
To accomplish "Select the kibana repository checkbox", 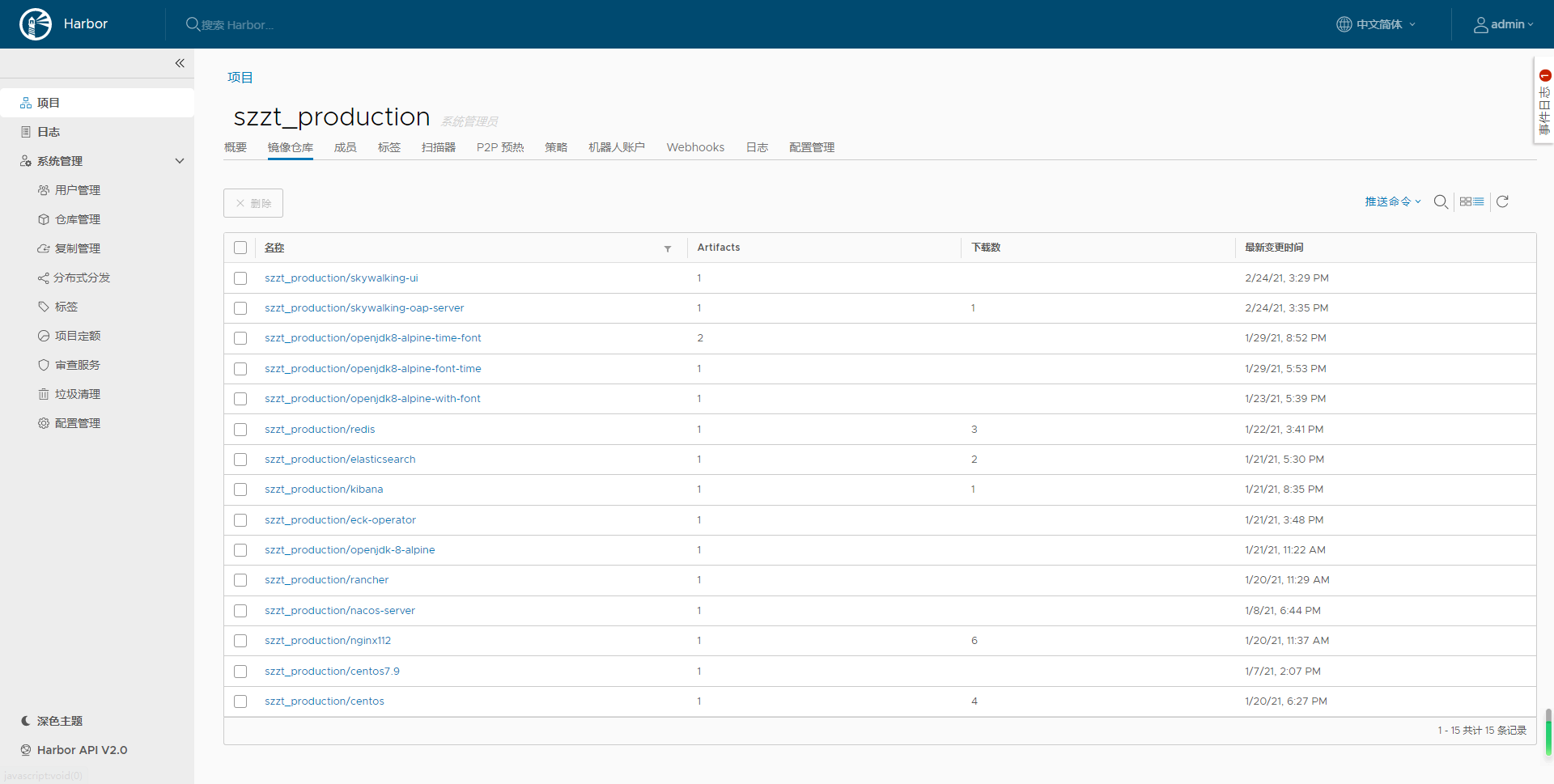I will 240,489.
